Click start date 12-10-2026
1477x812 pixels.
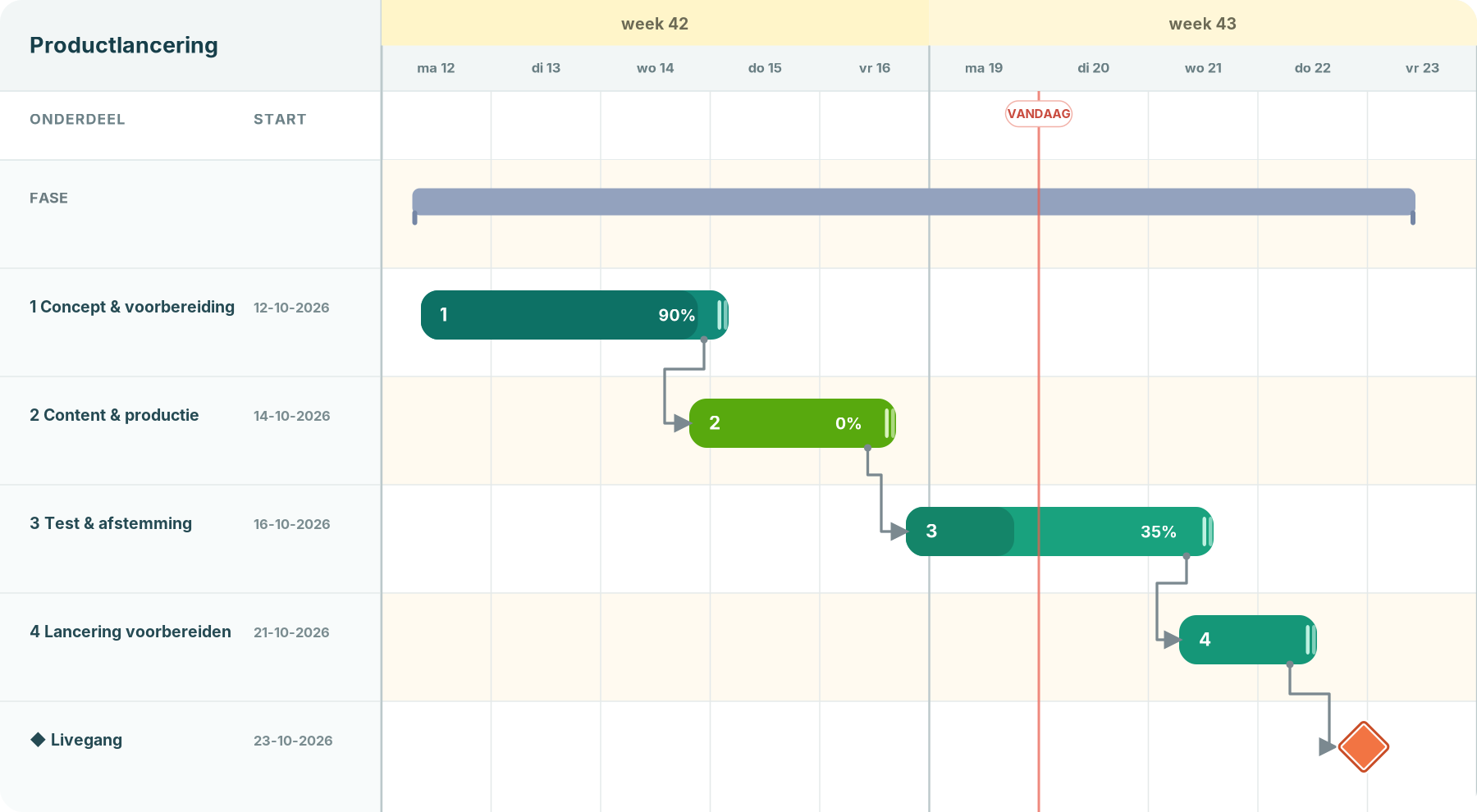pyautogui.click(x=291, y=308)
